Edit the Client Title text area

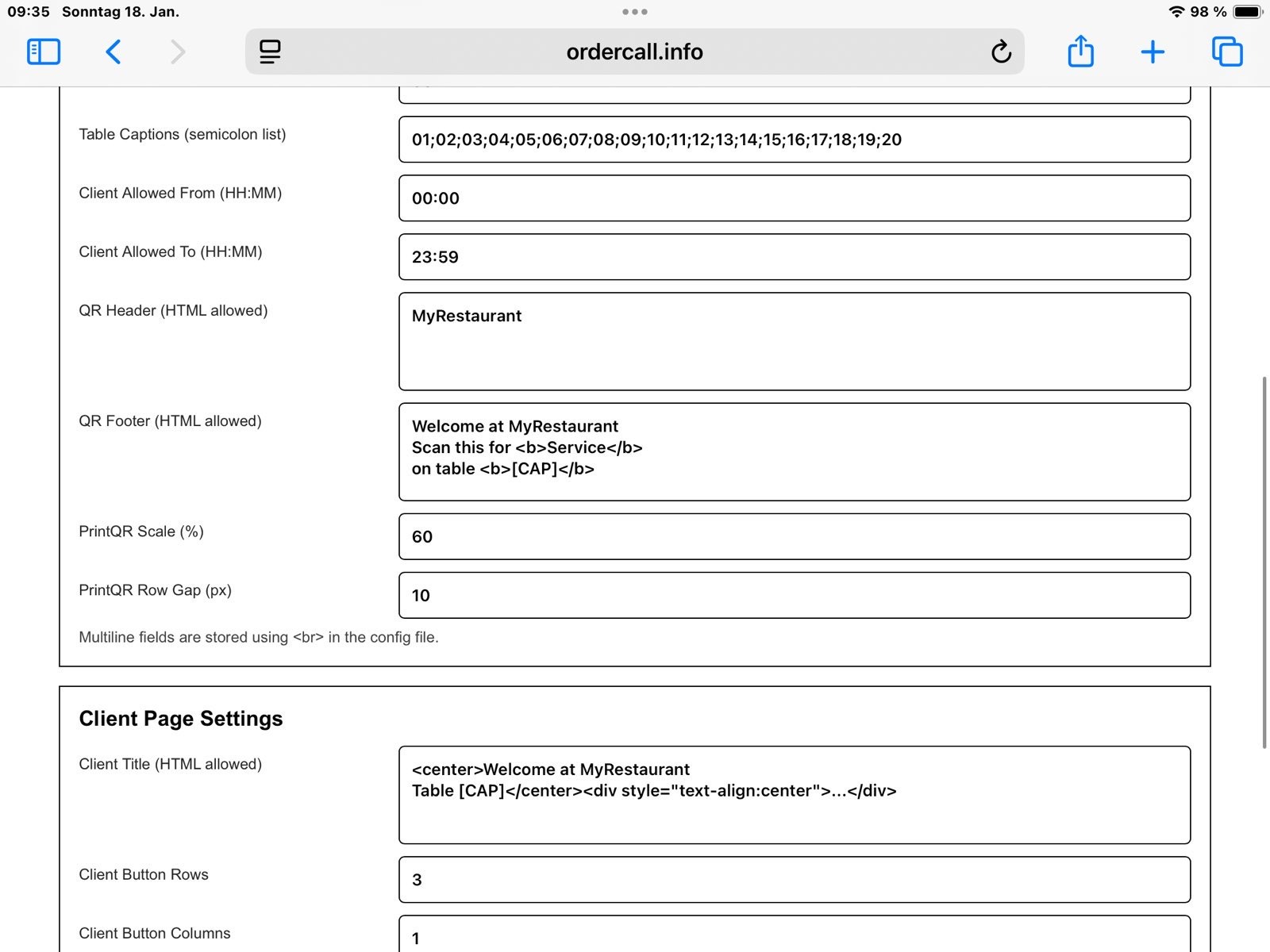click(x=794, y=795)
